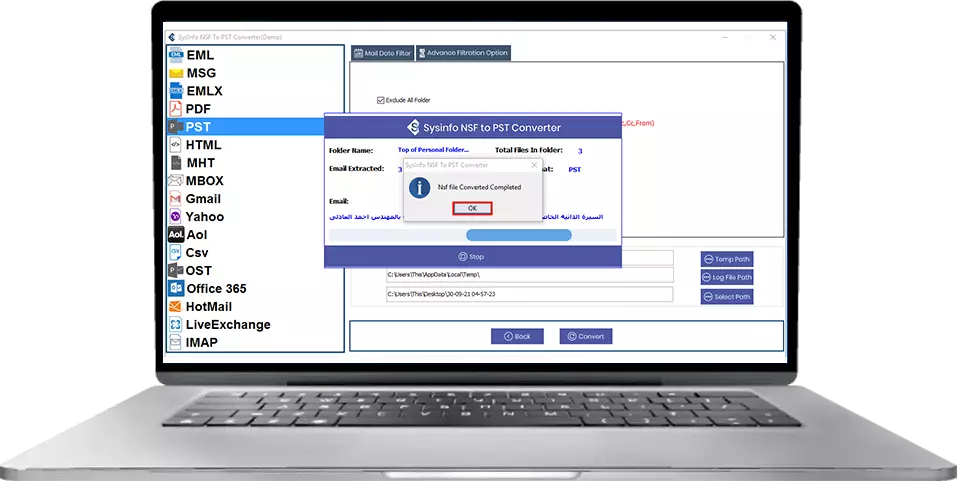Click the Temp Path button
This screenshot has width=957, height=481.
[x=726, y=259]
